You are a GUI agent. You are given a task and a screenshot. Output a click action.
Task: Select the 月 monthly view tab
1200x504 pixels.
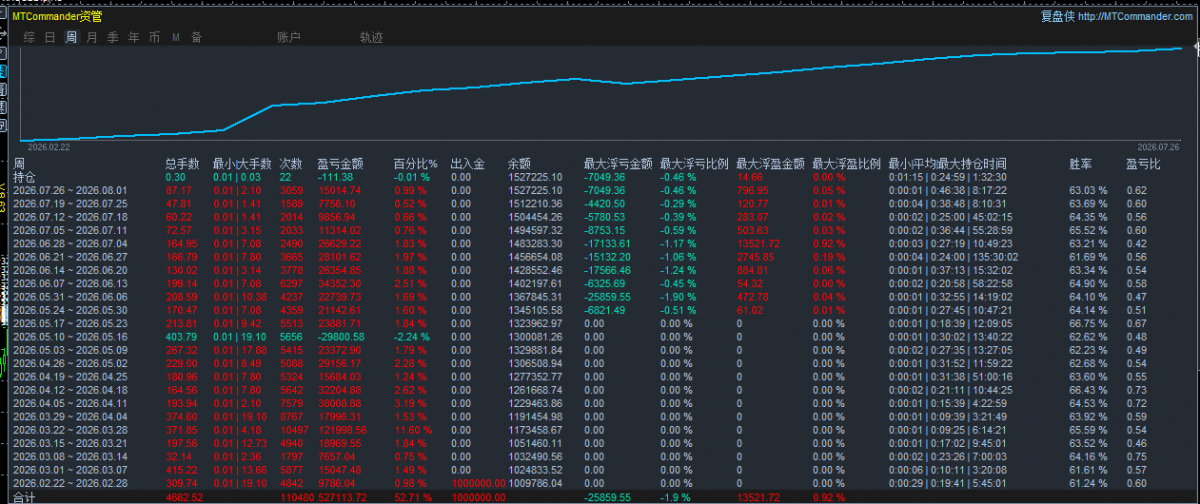(92, 38)
